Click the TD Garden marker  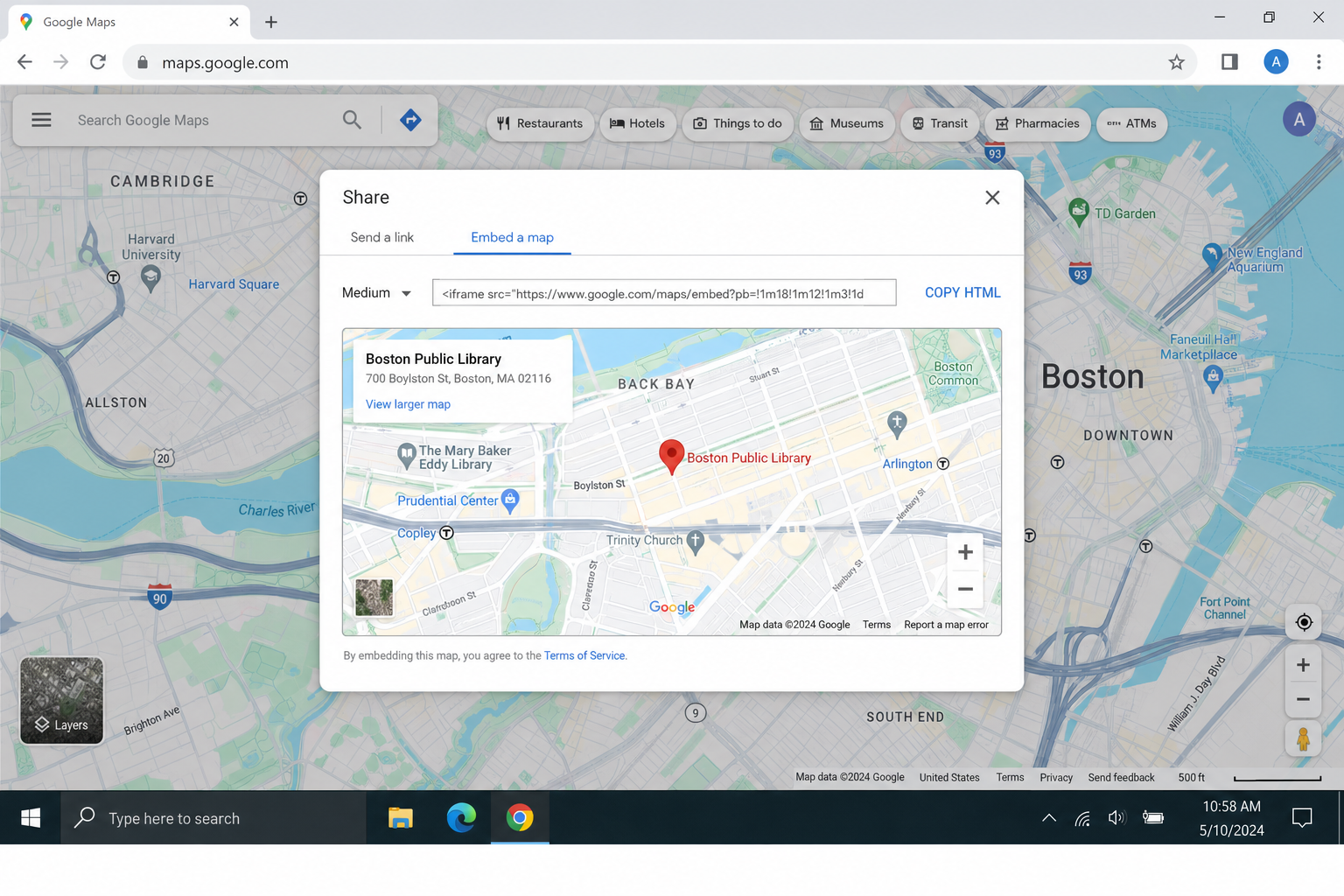pyautogui.click(x=1079, y=212)
